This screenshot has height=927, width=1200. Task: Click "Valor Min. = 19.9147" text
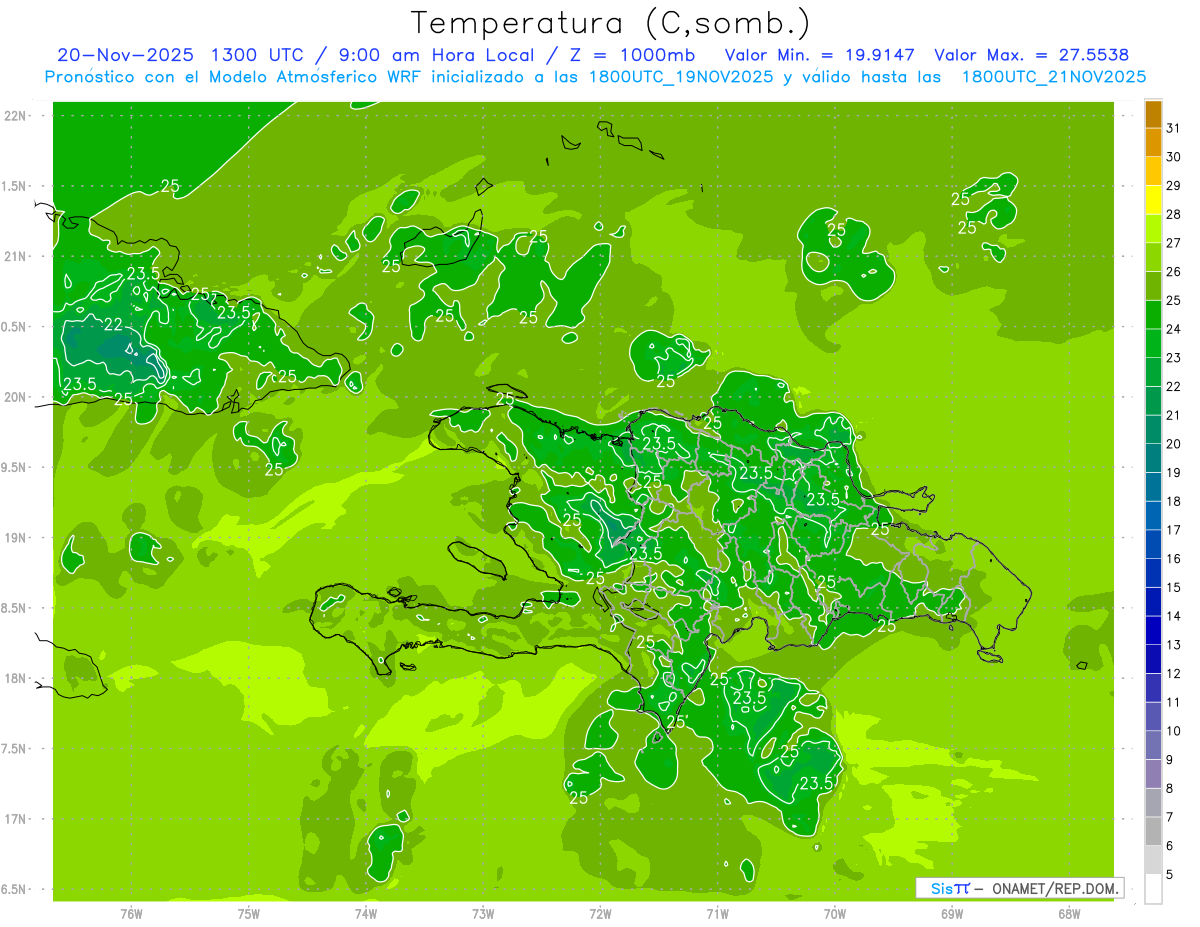pos(819,55)
